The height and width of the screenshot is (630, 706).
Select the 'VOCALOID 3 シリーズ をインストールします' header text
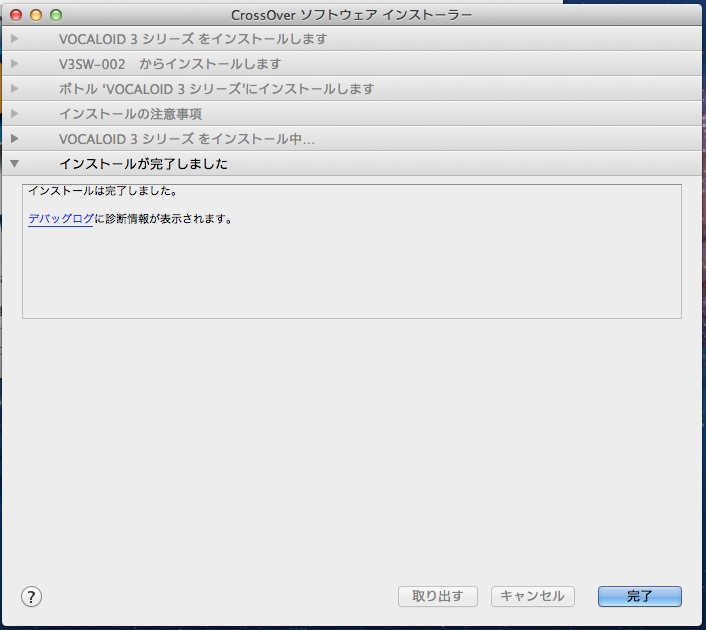(x=193, y=39)
